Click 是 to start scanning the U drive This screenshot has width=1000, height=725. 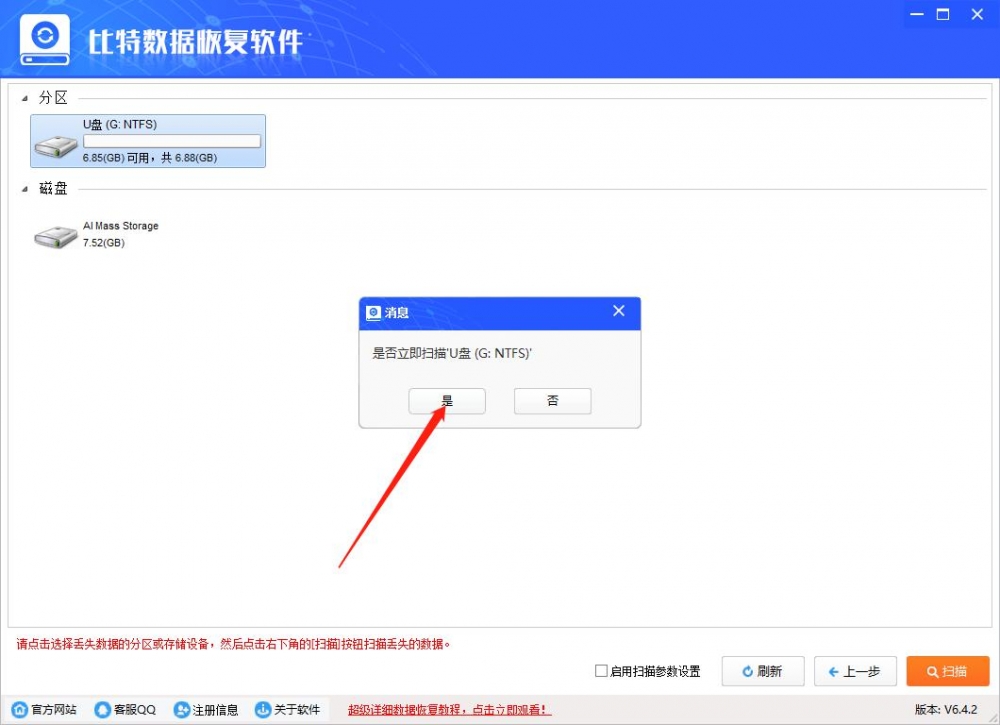(x=446, y=400)
